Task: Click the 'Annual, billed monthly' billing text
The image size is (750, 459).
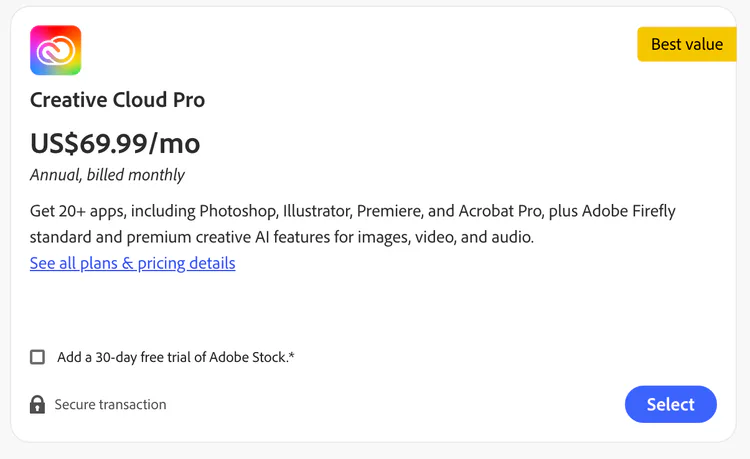Action: tap(107, 175)
